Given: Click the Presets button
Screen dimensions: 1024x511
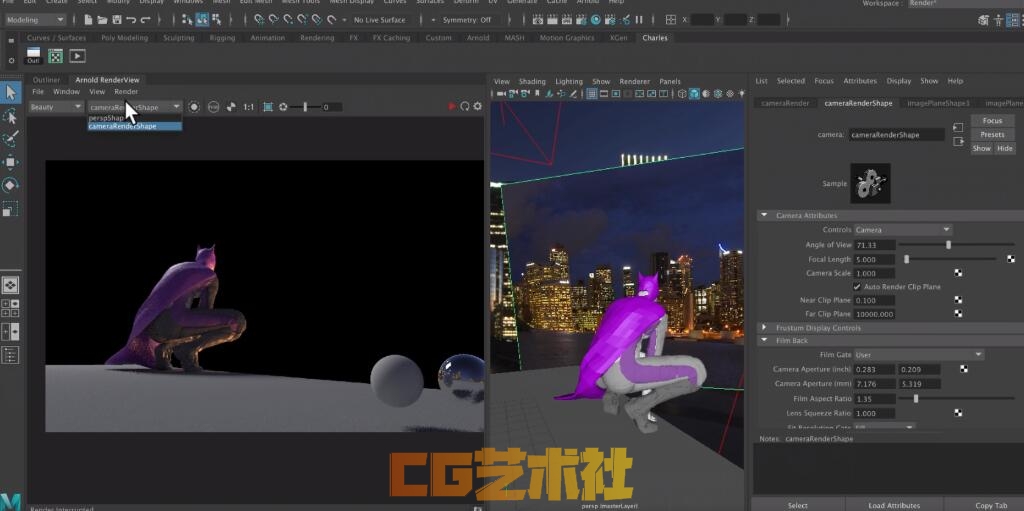Looking at the screenshot, I should (x=992, y=135).
